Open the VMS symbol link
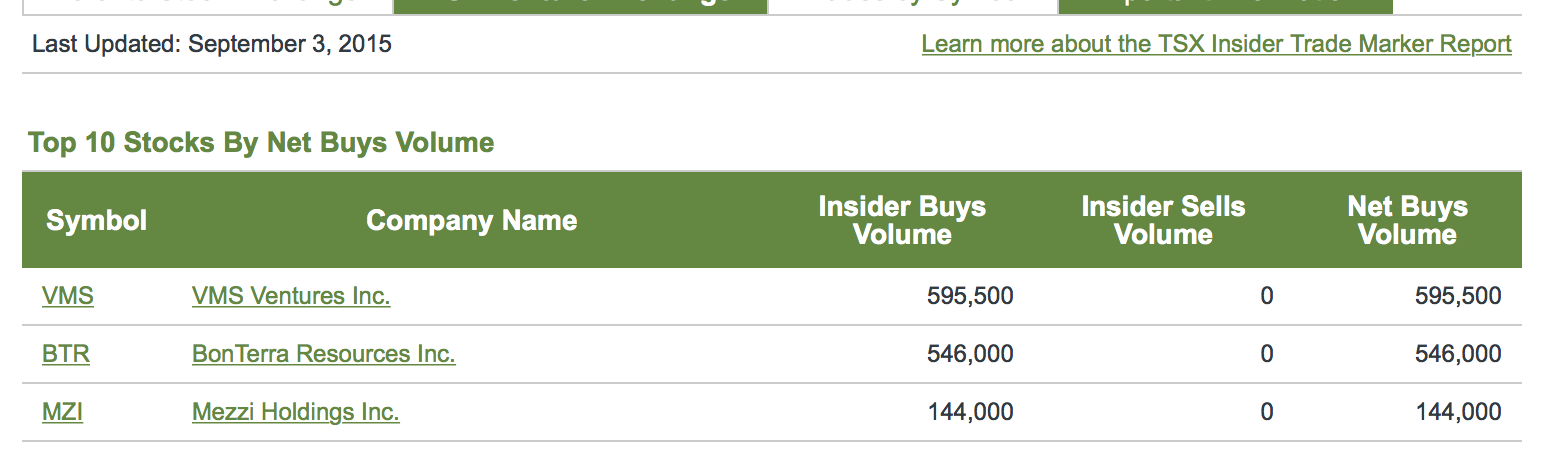The image size is (1552, 450). 68,296
